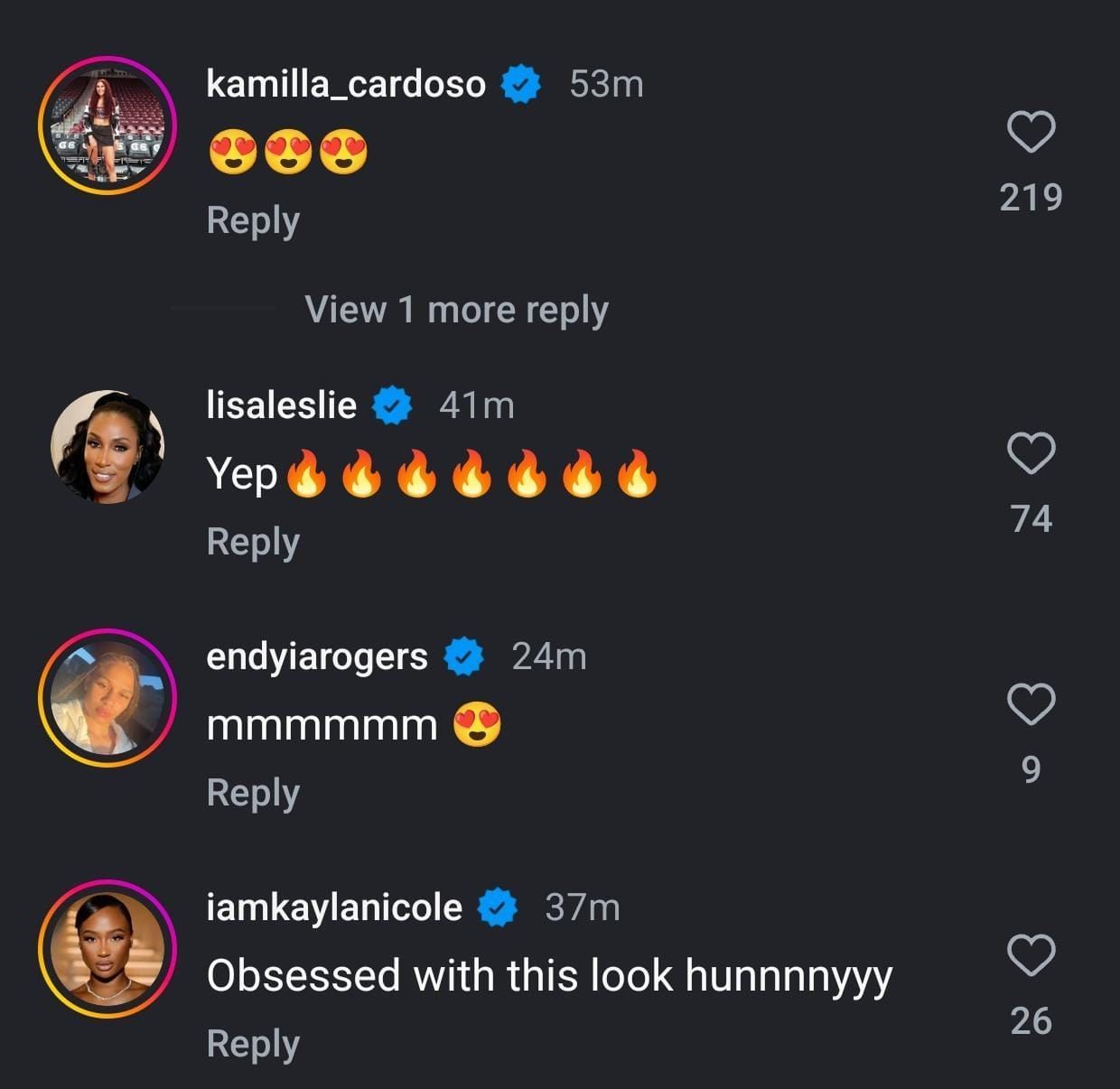Image resolution: width=1120 pixels, height=1089 pixels.
Task: Reply to iamkaylanicole's comment
Action: tap(253, 1043)
